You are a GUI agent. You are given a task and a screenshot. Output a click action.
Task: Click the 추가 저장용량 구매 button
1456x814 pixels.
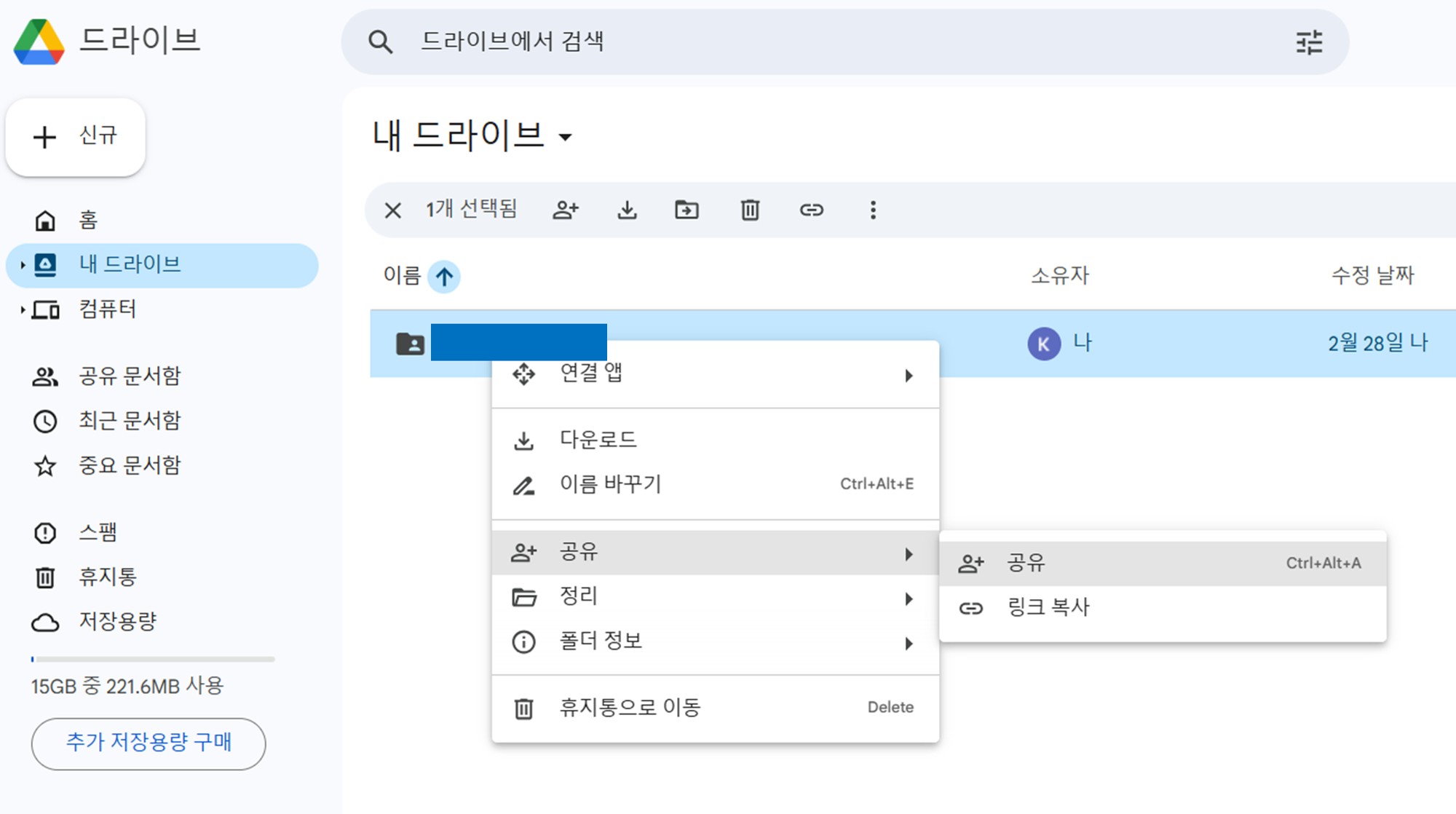click(x=149, y=743)
